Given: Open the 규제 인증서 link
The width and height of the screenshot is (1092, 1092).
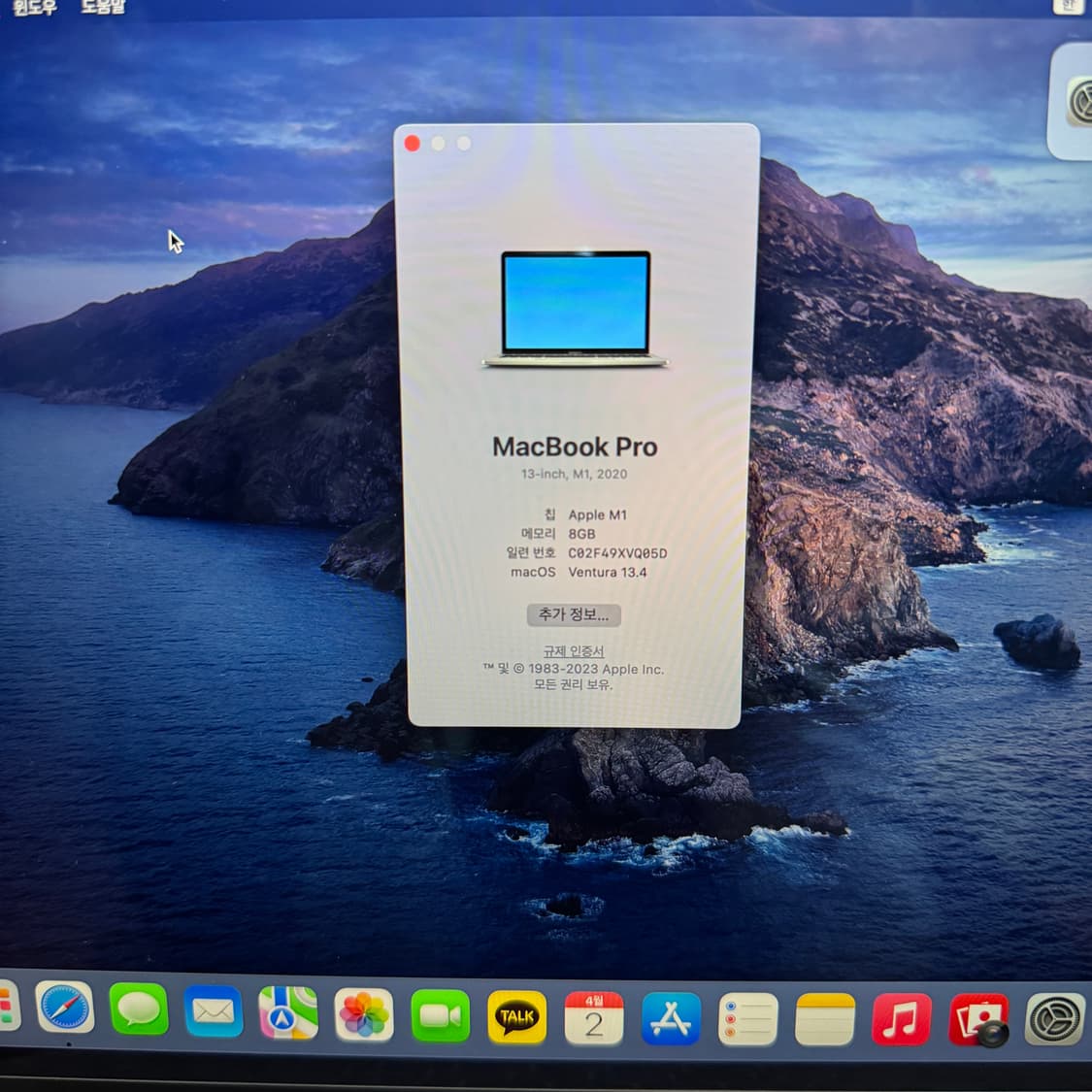Looking at the screenshot, I should coord(573,651).
